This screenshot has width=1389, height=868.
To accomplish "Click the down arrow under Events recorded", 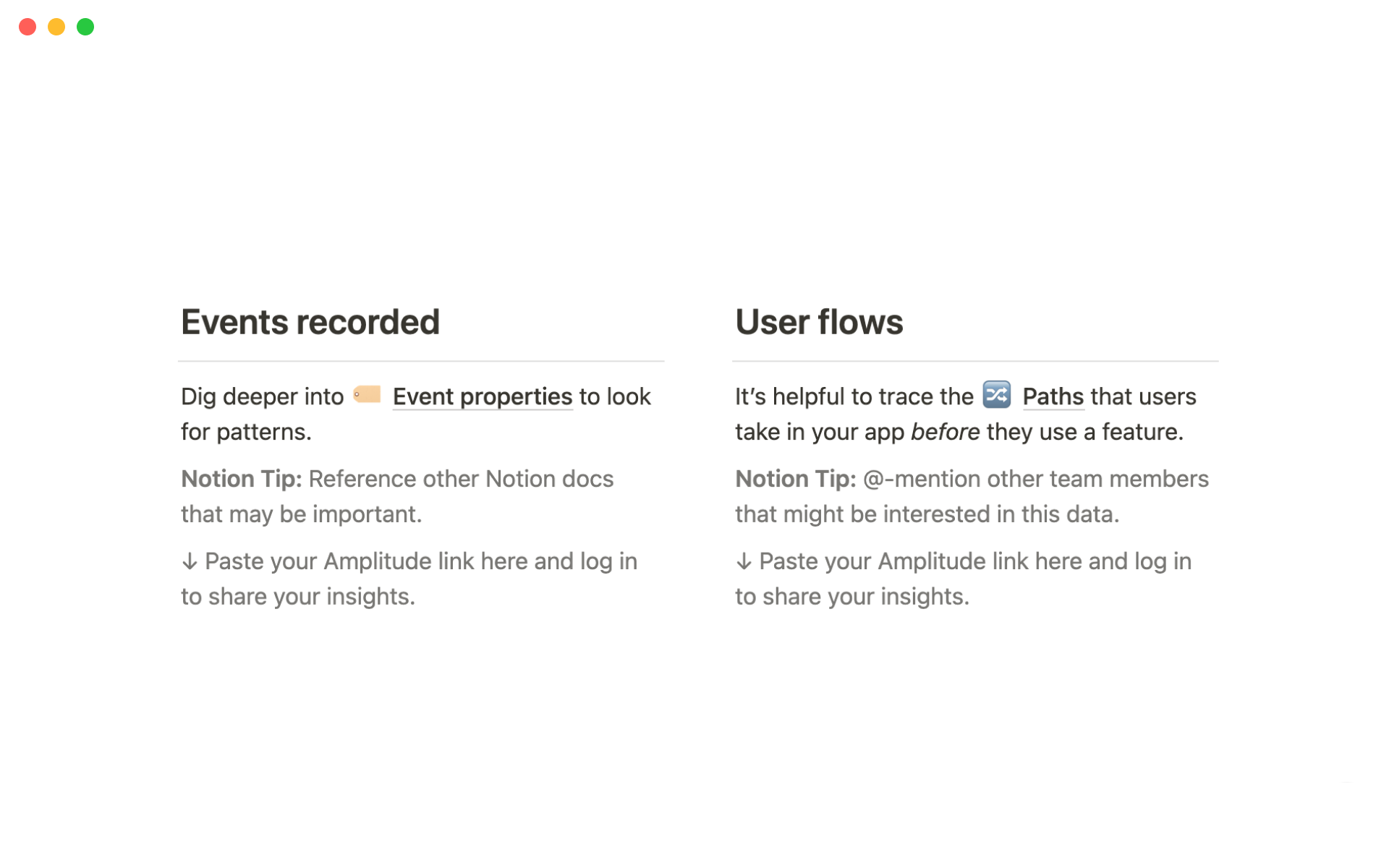I will (190, 562).
